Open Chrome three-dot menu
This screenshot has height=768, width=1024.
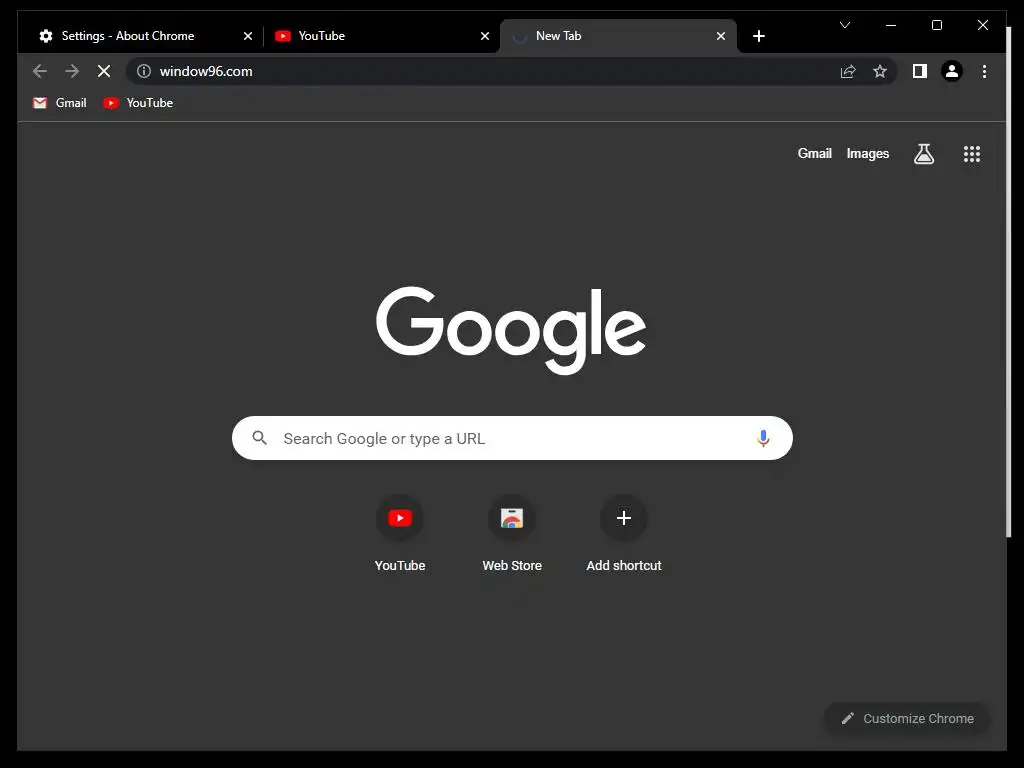point(984,71)
